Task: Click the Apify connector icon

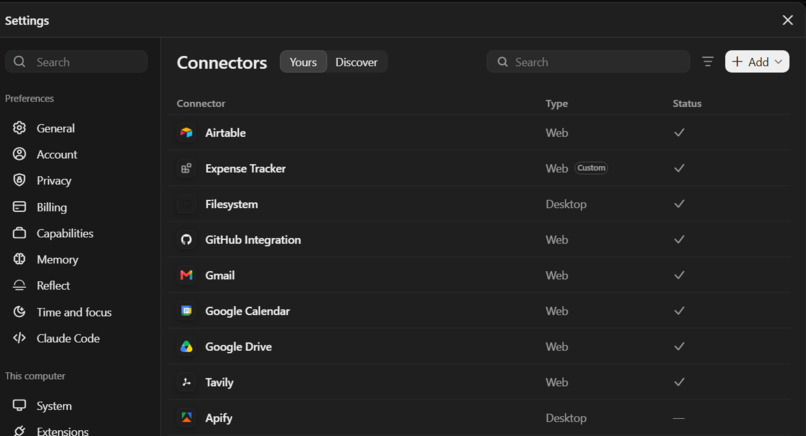Action: pos(186,417)
